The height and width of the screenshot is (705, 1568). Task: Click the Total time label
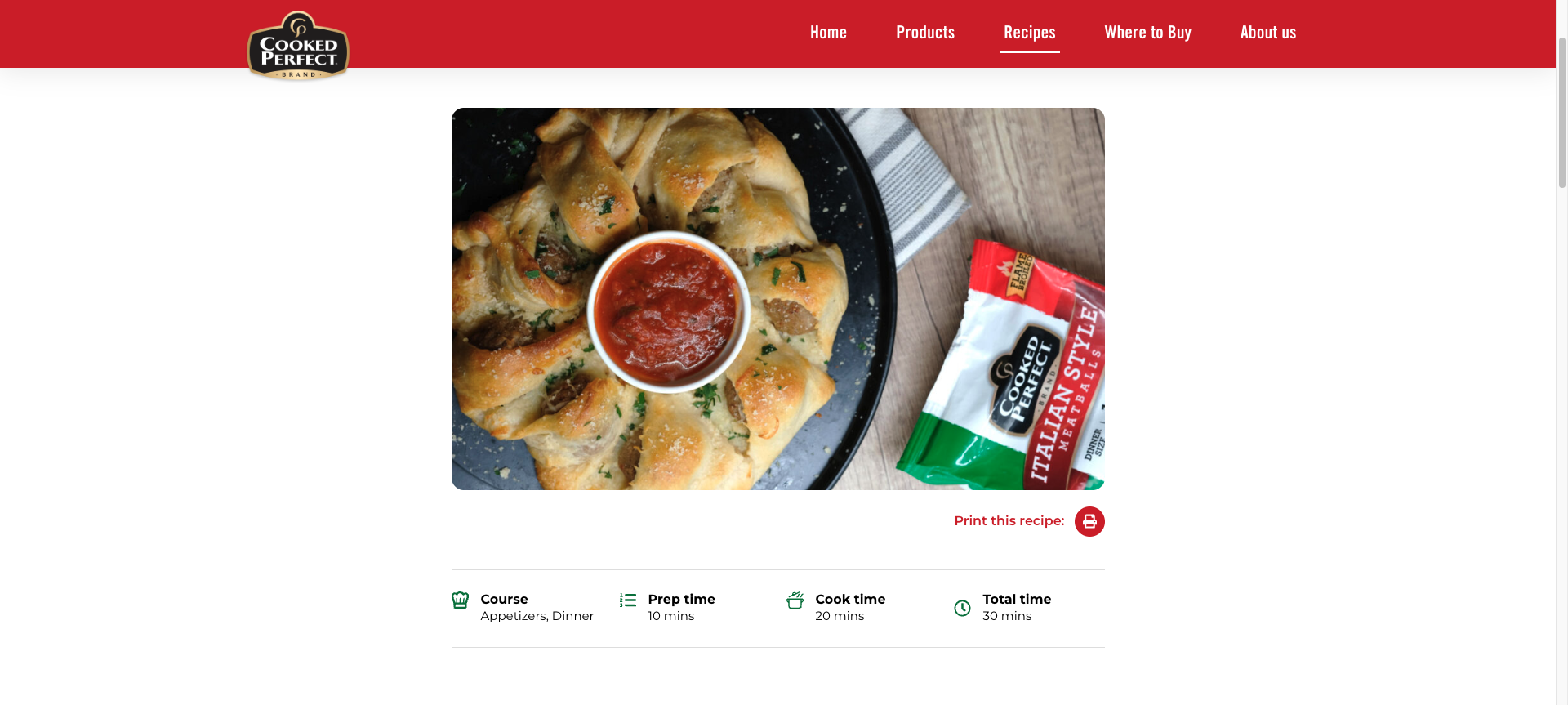[x=1017, y=599]
